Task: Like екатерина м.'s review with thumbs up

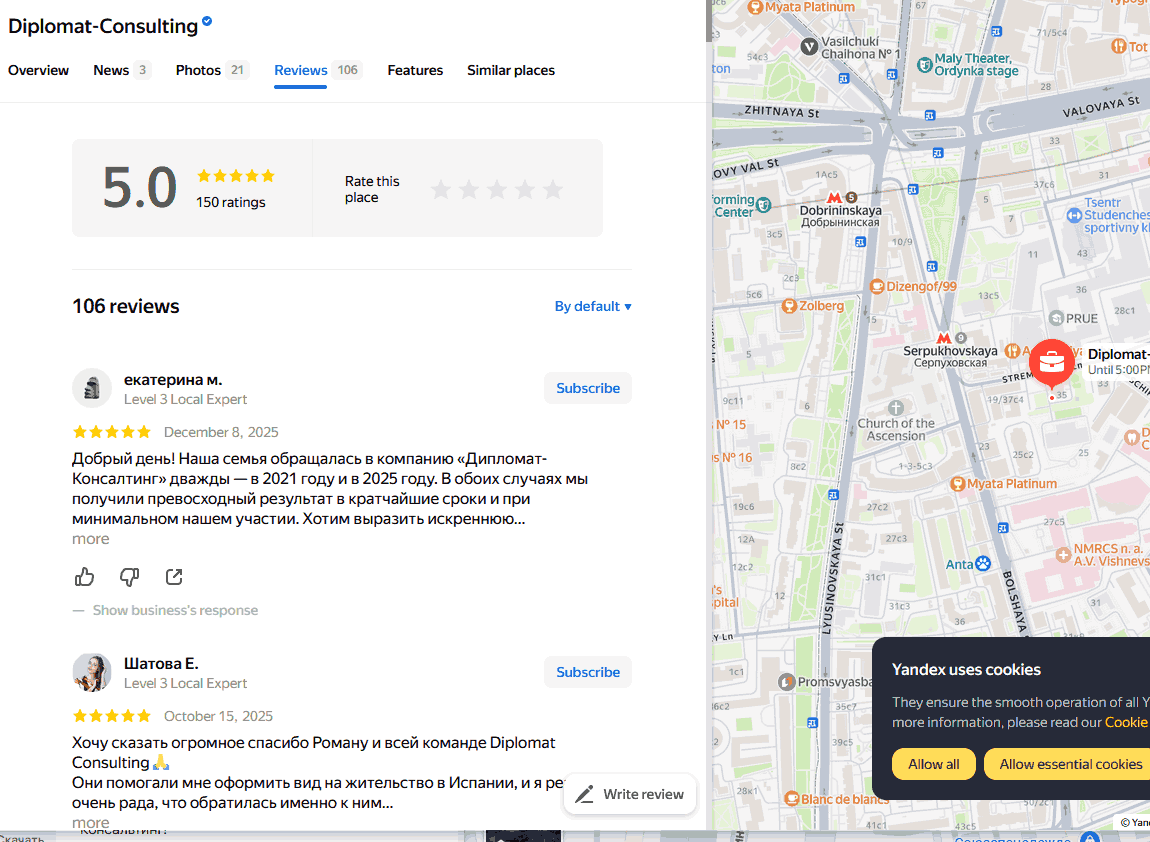Action: click(x=85, y=577)
